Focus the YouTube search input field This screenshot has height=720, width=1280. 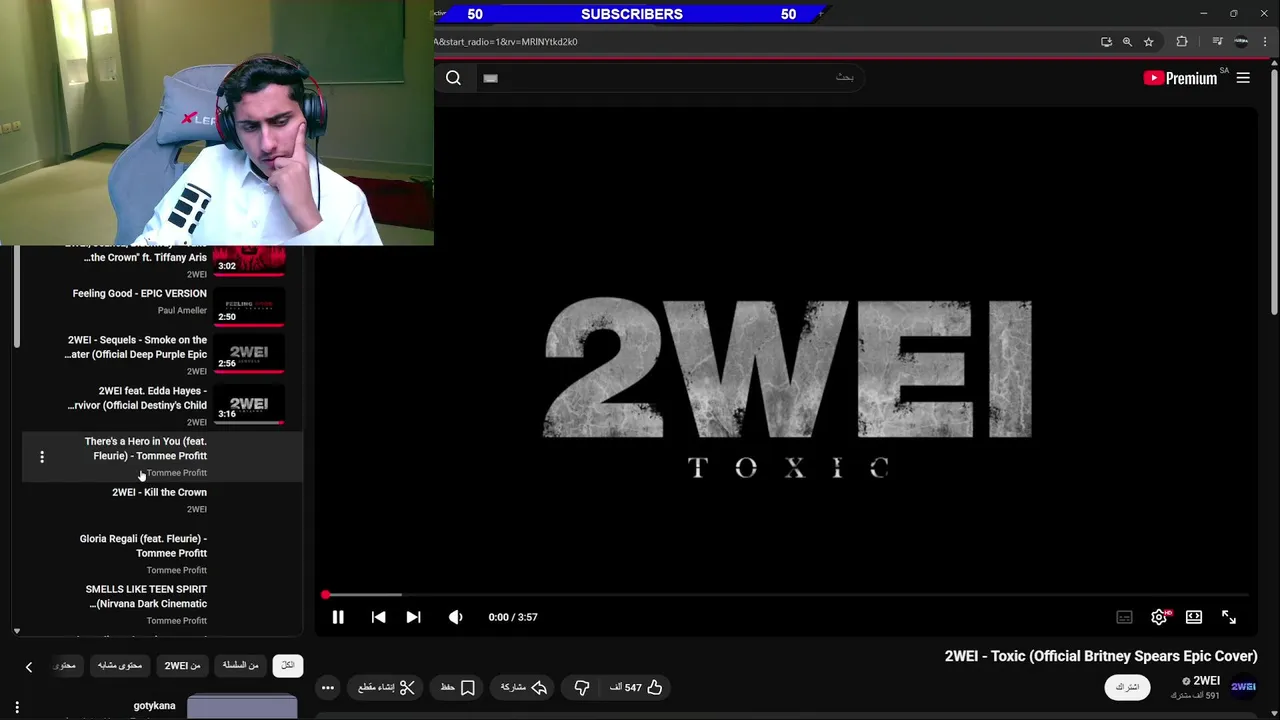pyautogui.click(x=668, y=78)
